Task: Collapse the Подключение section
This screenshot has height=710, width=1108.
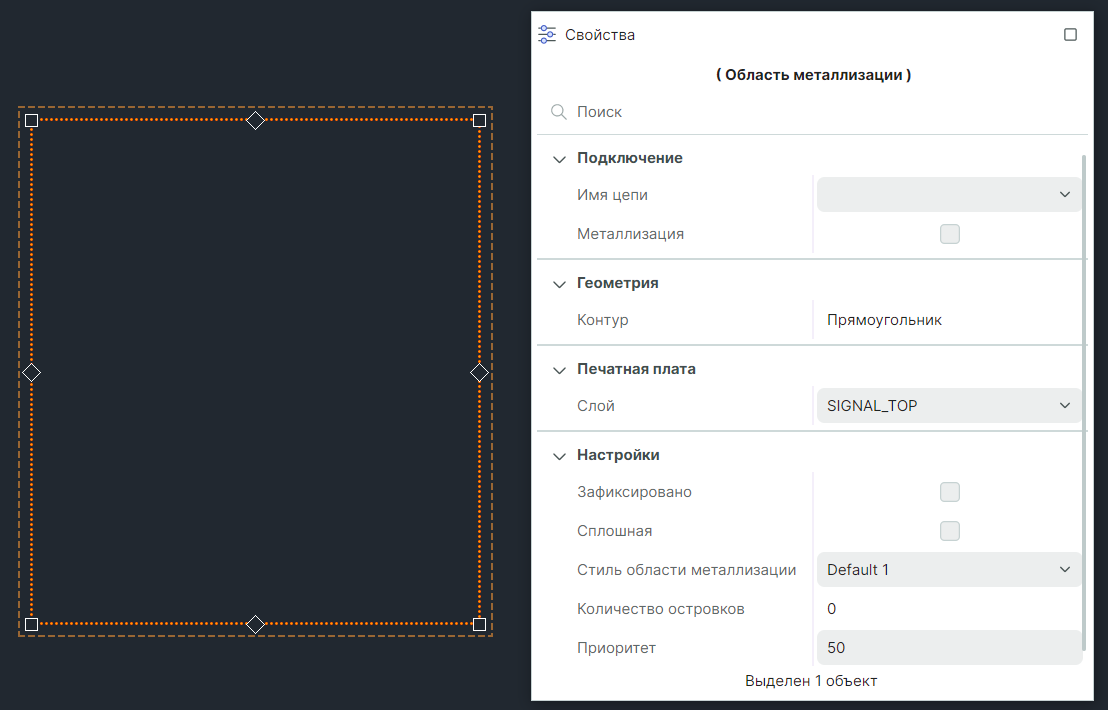Action: pos(559,158)
